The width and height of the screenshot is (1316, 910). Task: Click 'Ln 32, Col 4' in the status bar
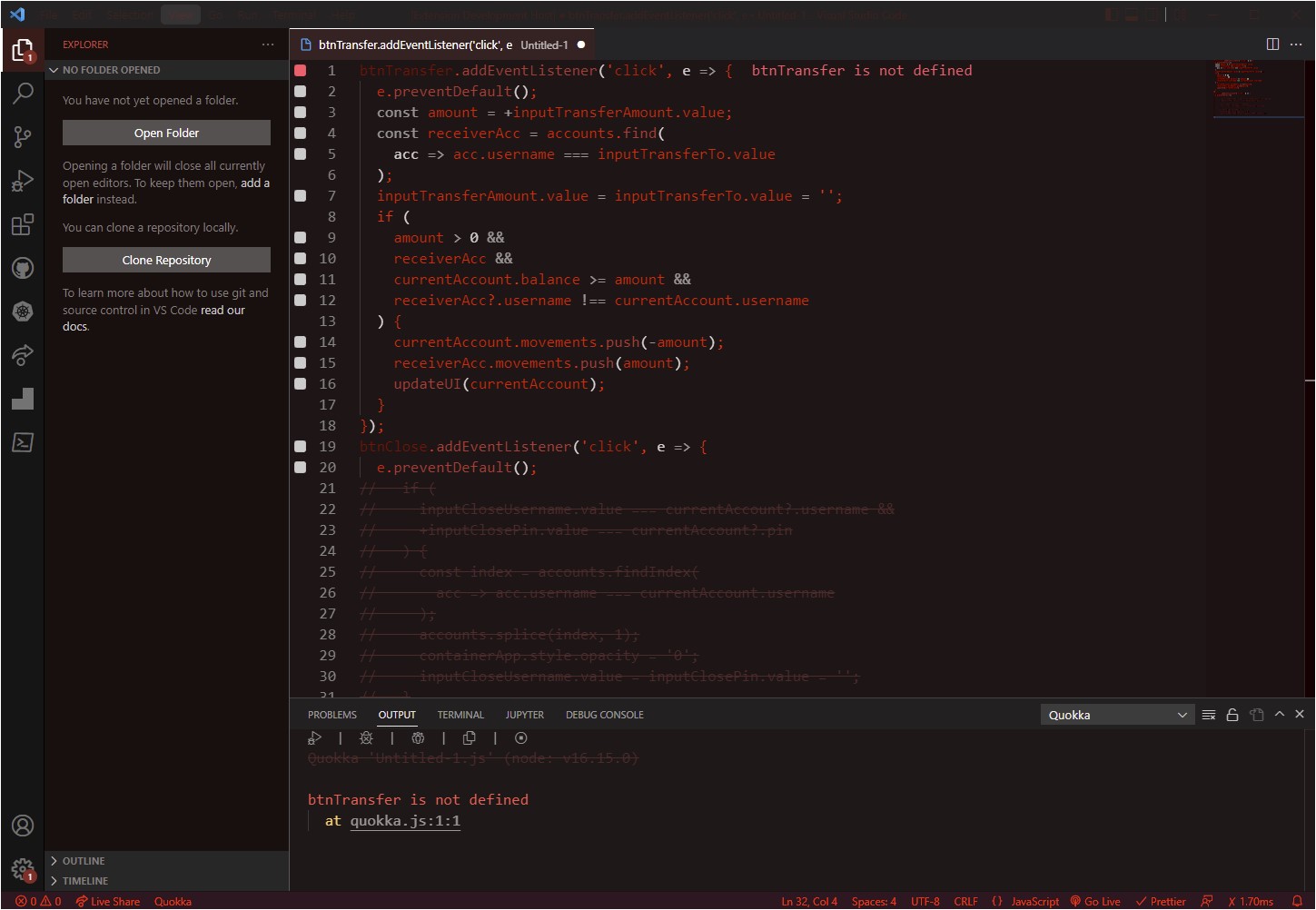(x=809, y=901)
